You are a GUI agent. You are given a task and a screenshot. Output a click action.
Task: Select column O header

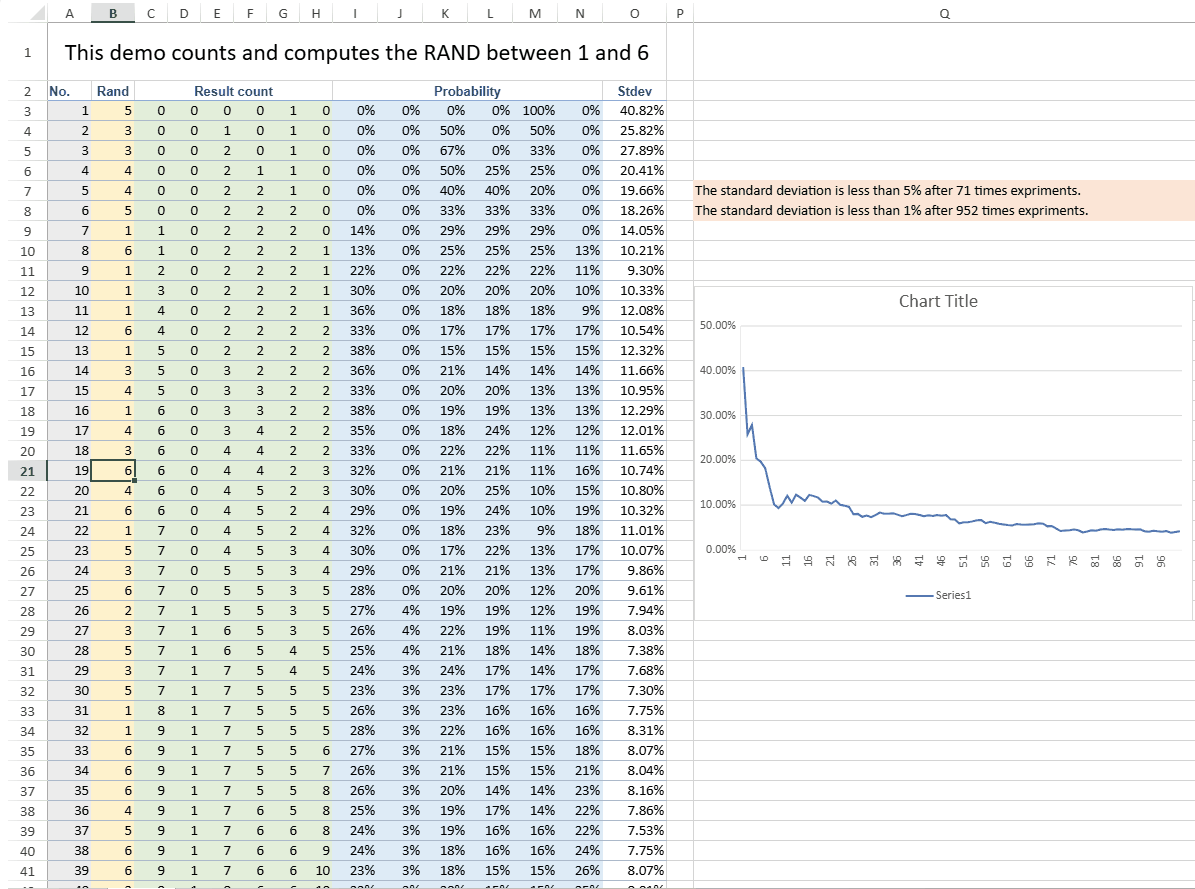pos(635,13)
